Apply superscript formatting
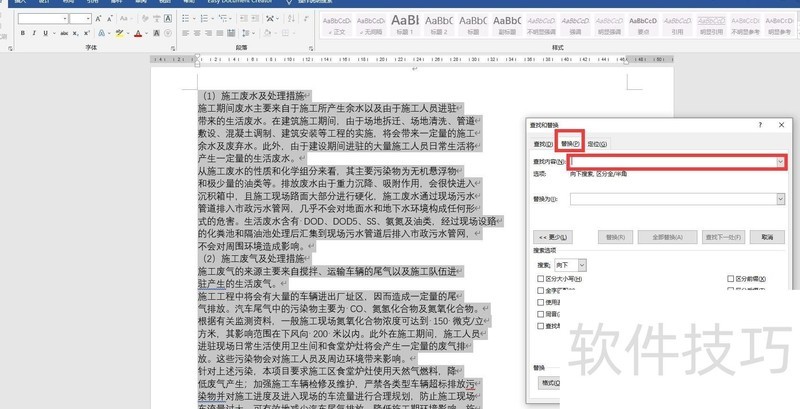800x409 pixels. [87, 33]
